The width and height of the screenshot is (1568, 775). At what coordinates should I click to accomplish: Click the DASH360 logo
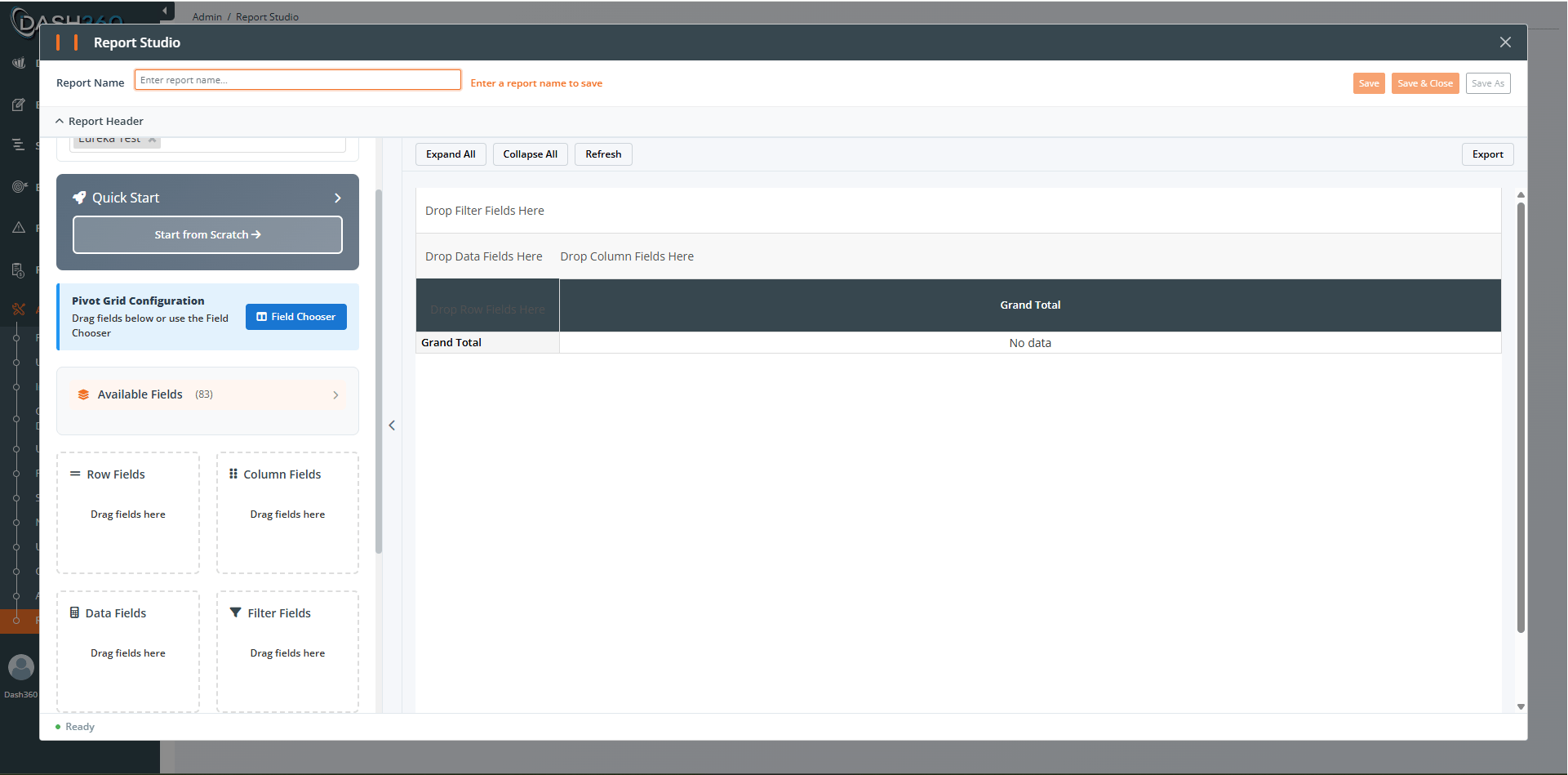68,21
